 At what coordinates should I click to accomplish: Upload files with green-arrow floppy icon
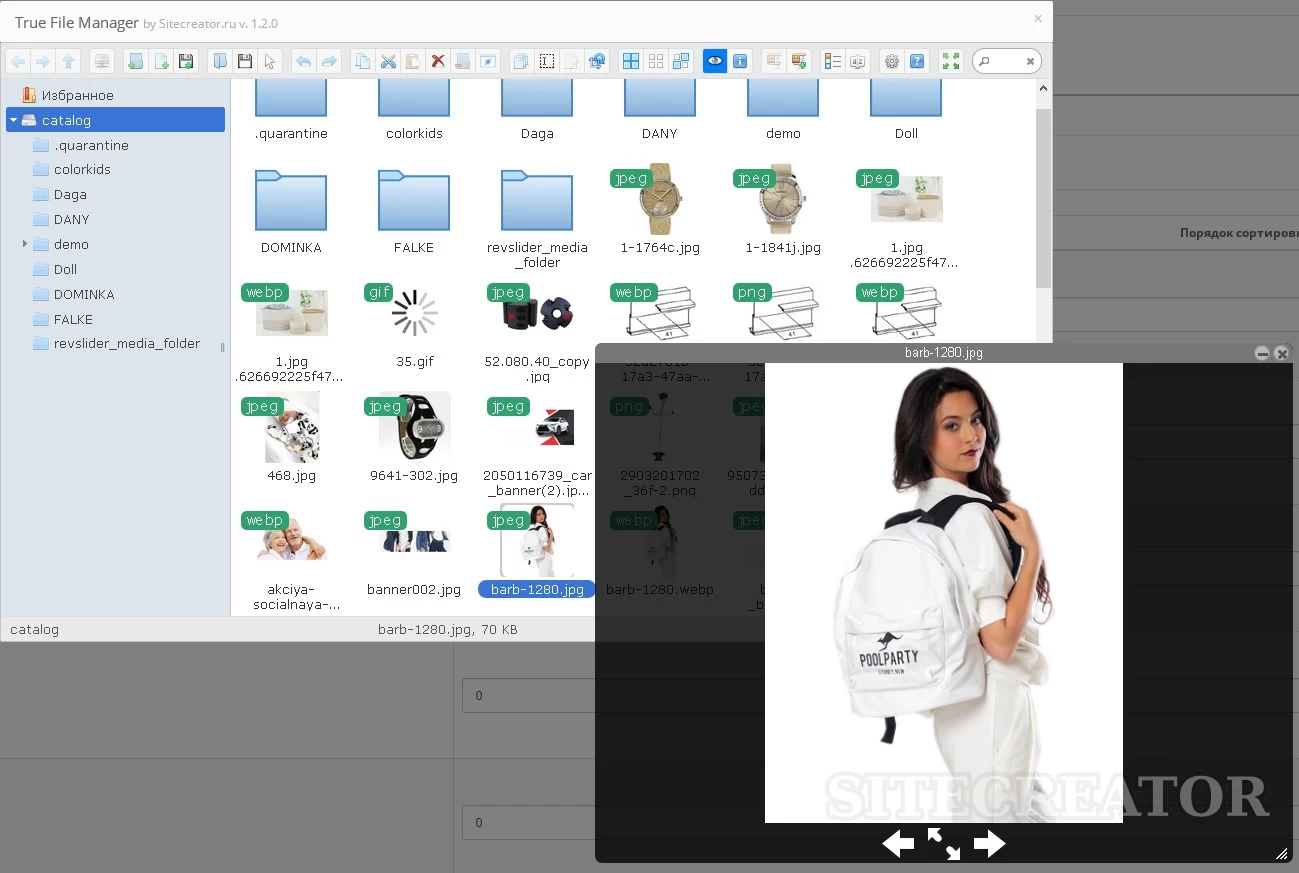pos(186,61)
